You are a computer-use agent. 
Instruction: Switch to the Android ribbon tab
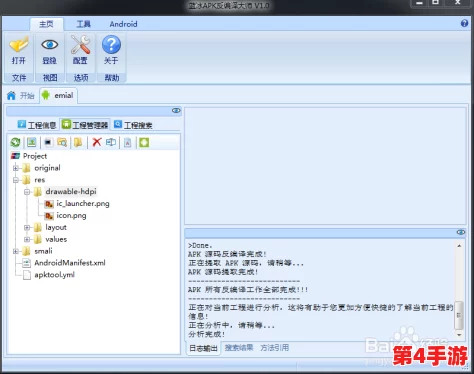(123, 24)
